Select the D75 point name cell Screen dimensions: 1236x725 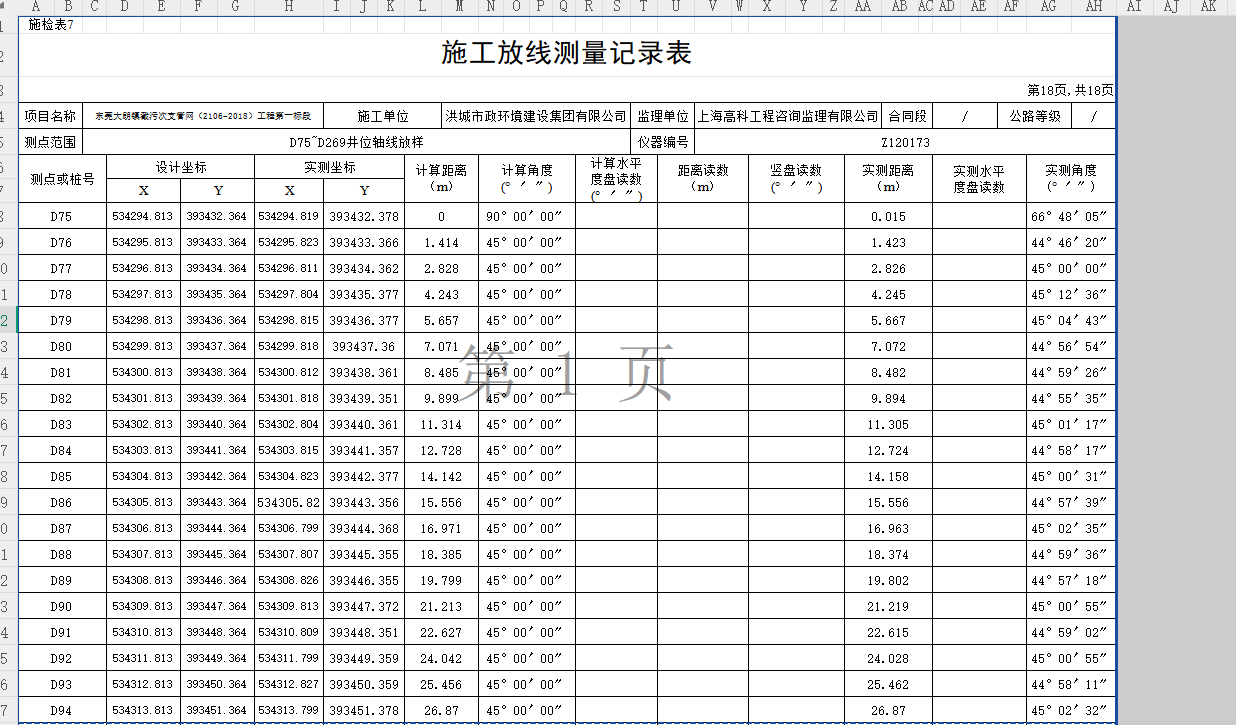(62, 216)
